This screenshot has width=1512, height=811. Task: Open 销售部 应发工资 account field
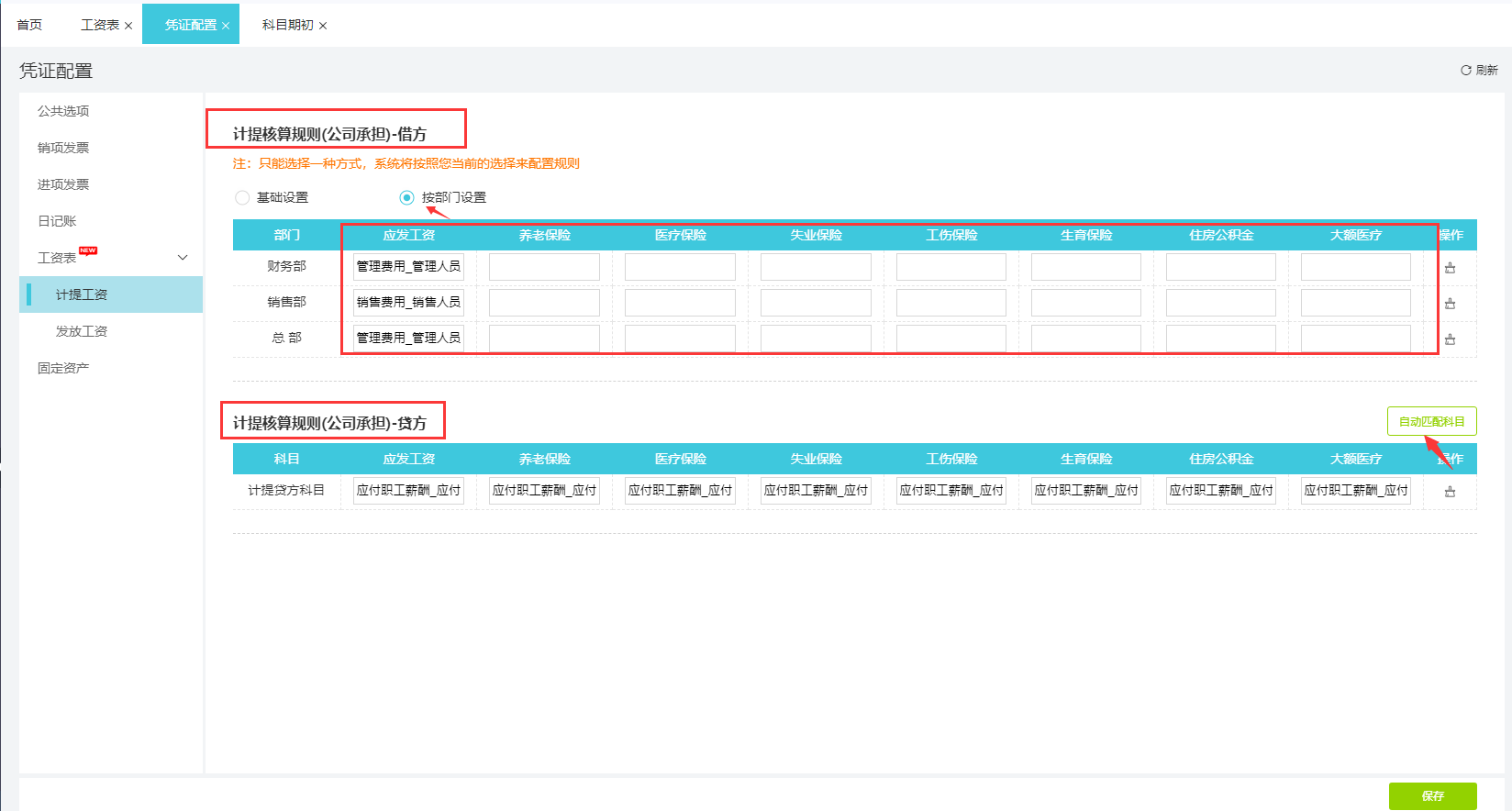click(408, 303)
